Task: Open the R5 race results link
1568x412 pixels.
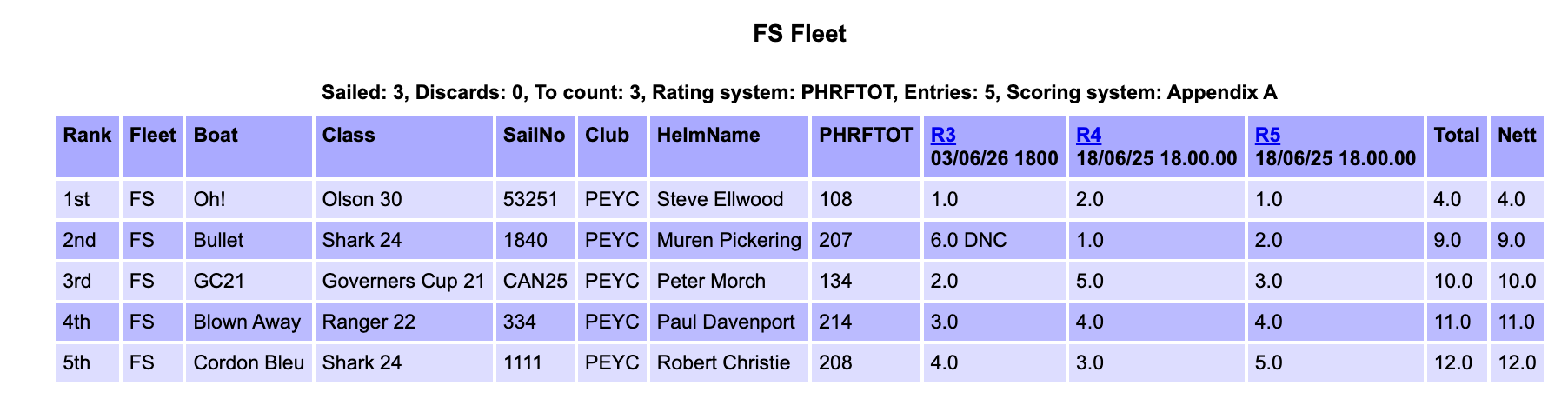Action: coord(1268,135)
